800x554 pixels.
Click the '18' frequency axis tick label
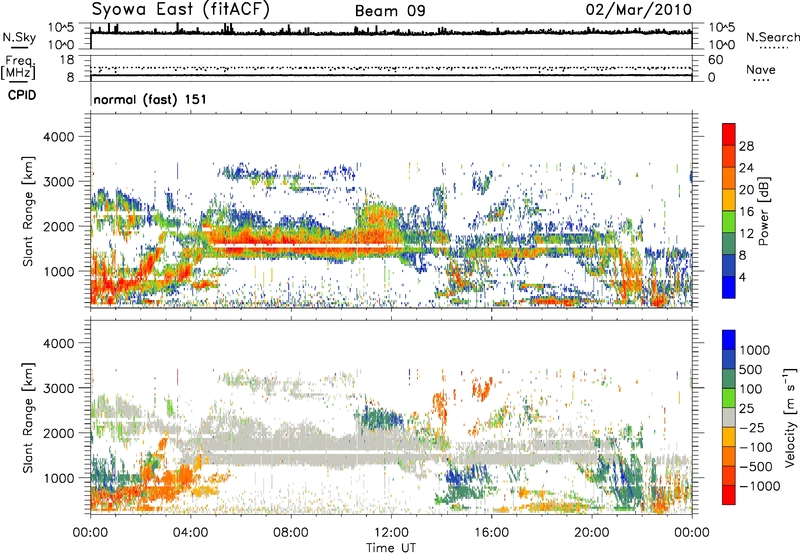(67, 60)
